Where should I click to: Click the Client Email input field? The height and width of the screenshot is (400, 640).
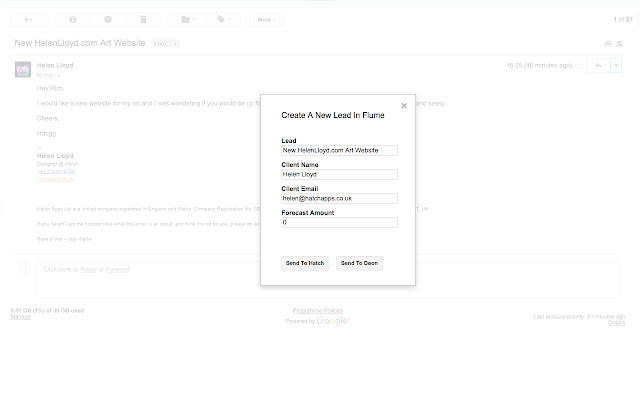click(x=339, y=198)
